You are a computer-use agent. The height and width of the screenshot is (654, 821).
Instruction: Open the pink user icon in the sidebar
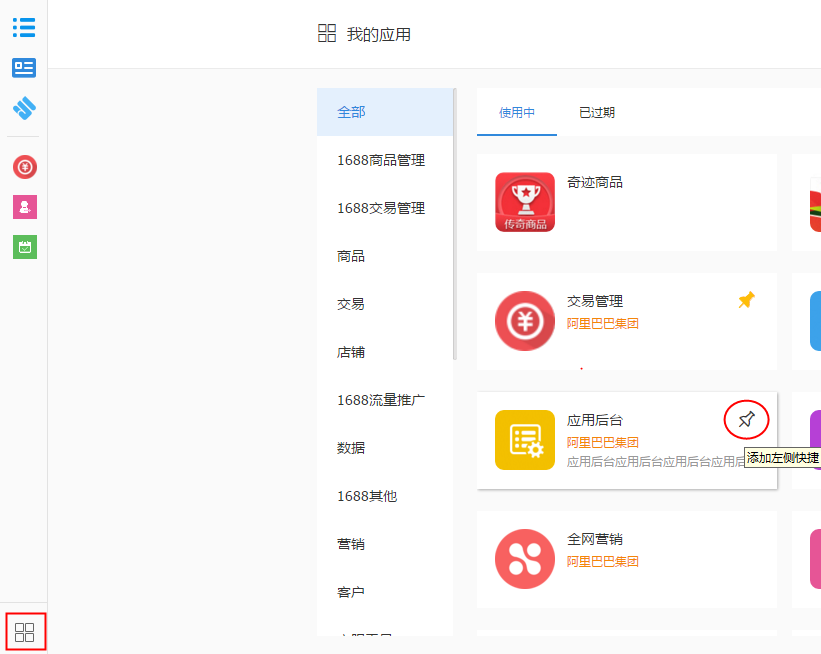point(24,207)
